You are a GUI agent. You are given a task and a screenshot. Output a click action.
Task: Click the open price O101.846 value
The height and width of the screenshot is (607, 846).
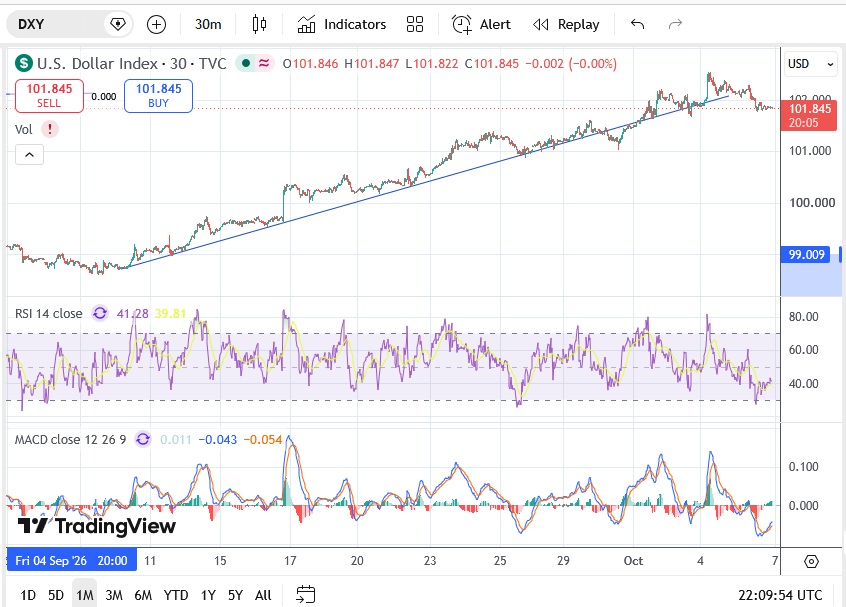click(310, 64)
